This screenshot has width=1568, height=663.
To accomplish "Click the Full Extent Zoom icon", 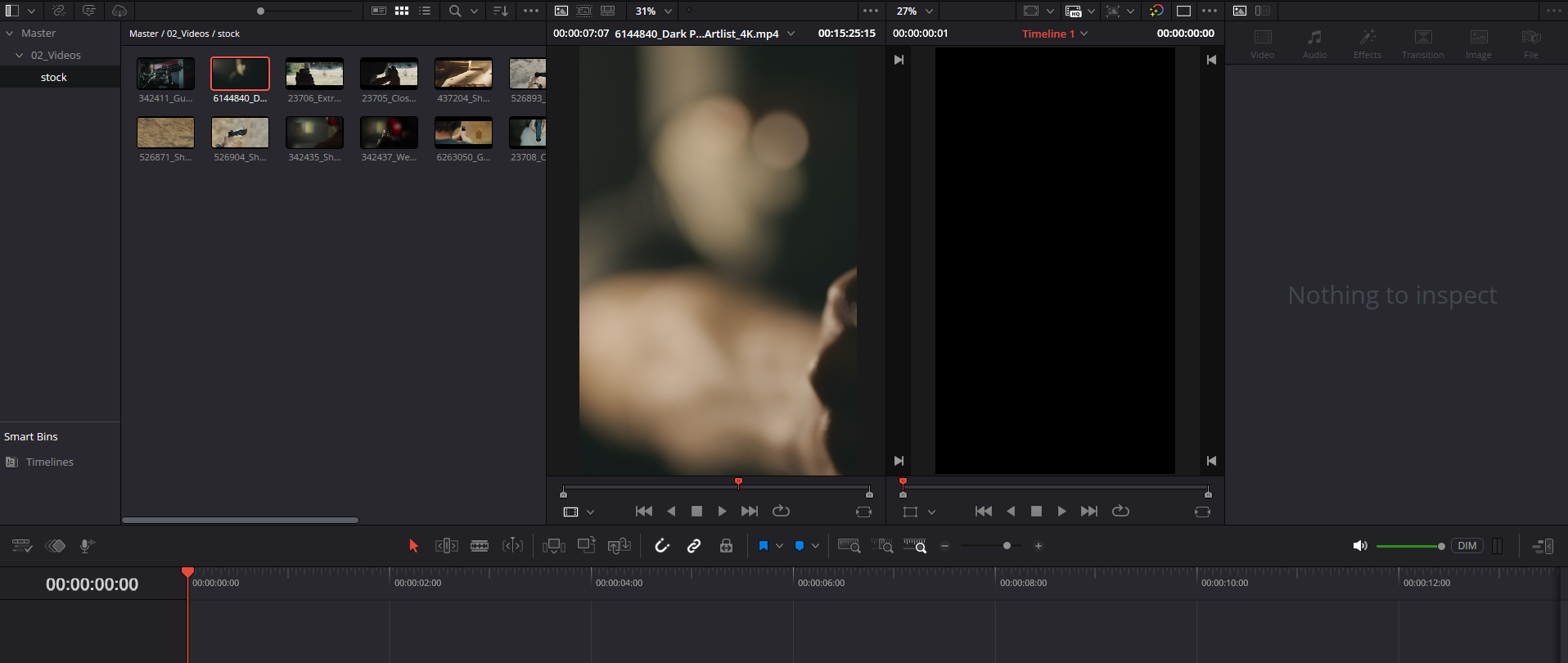I will [x=849, y=546].
